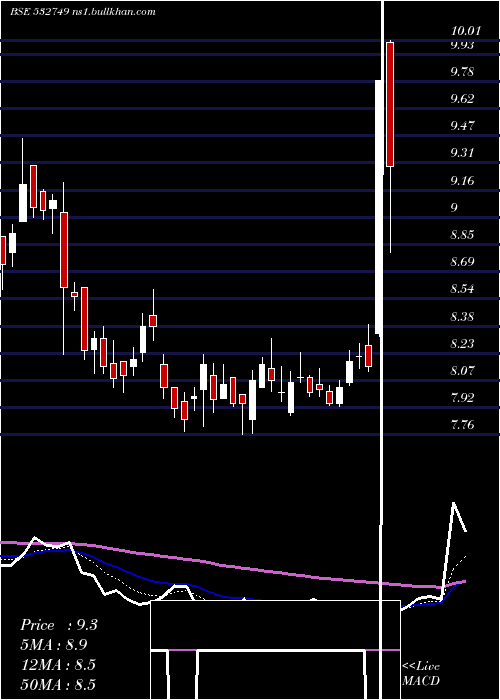Select the 9.16 price axis label
The height and width of the screenshot is (700, 500).
pos(462,180)
